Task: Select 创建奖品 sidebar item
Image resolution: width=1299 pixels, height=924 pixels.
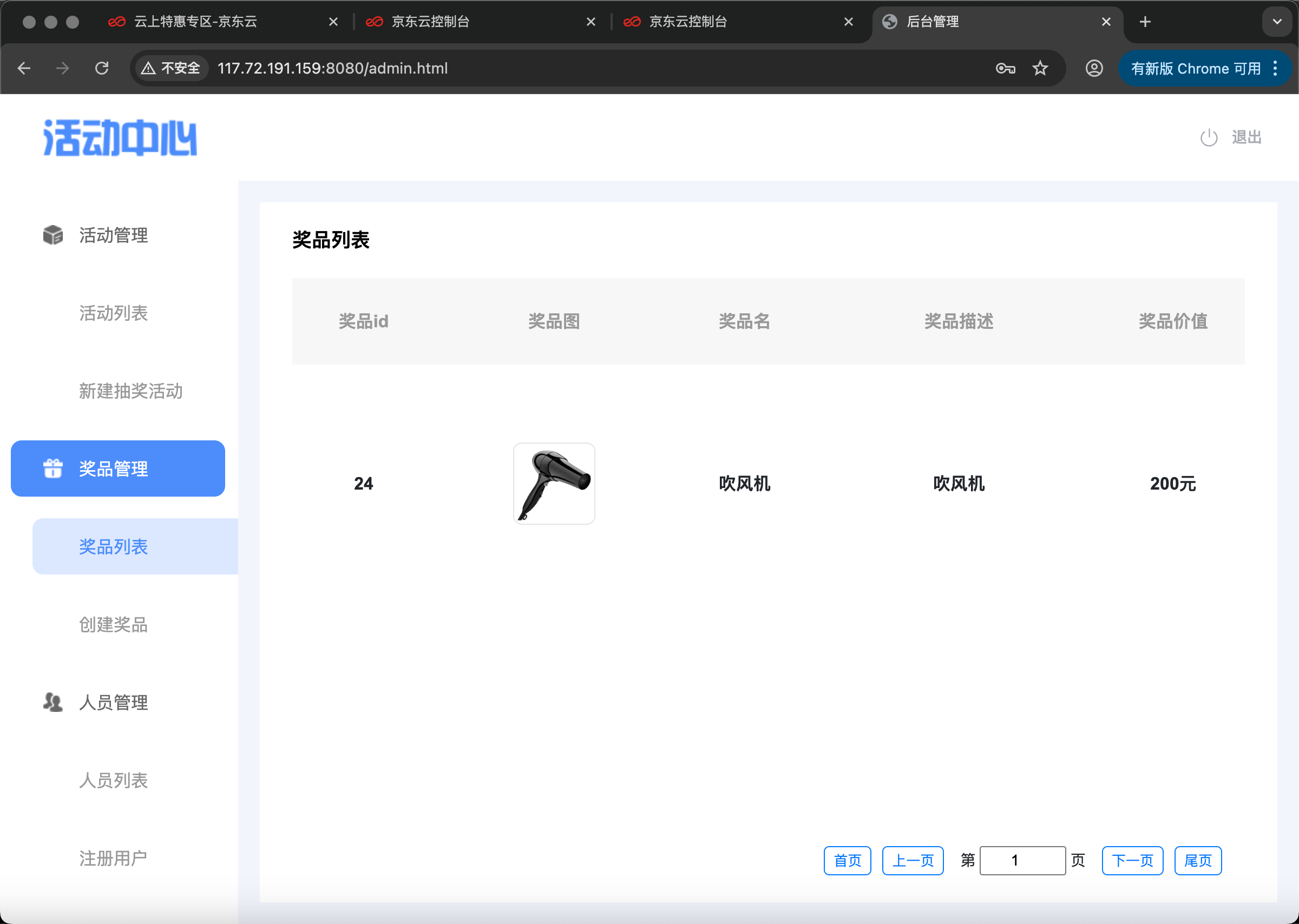Action: click(113, 625)
